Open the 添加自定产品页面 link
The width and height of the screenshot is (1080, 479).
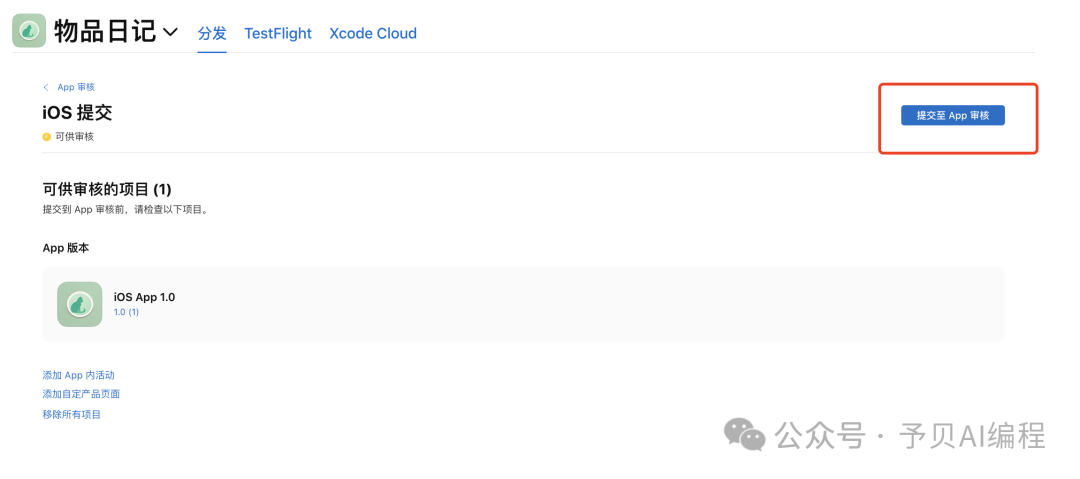click(x=81, y=394)
